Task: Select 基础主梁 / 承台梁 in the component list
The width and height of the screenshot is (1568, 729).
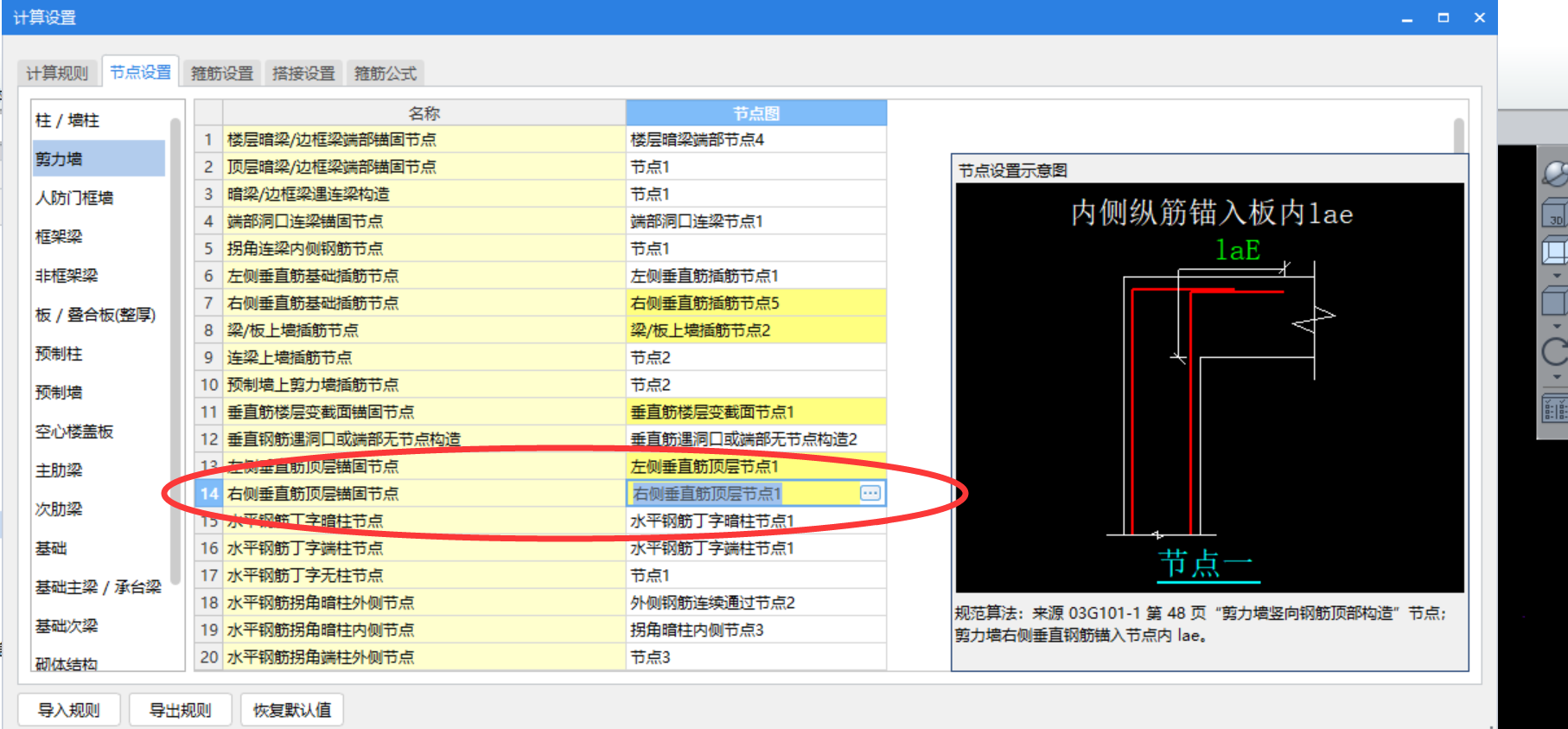Action: point(98,587)
